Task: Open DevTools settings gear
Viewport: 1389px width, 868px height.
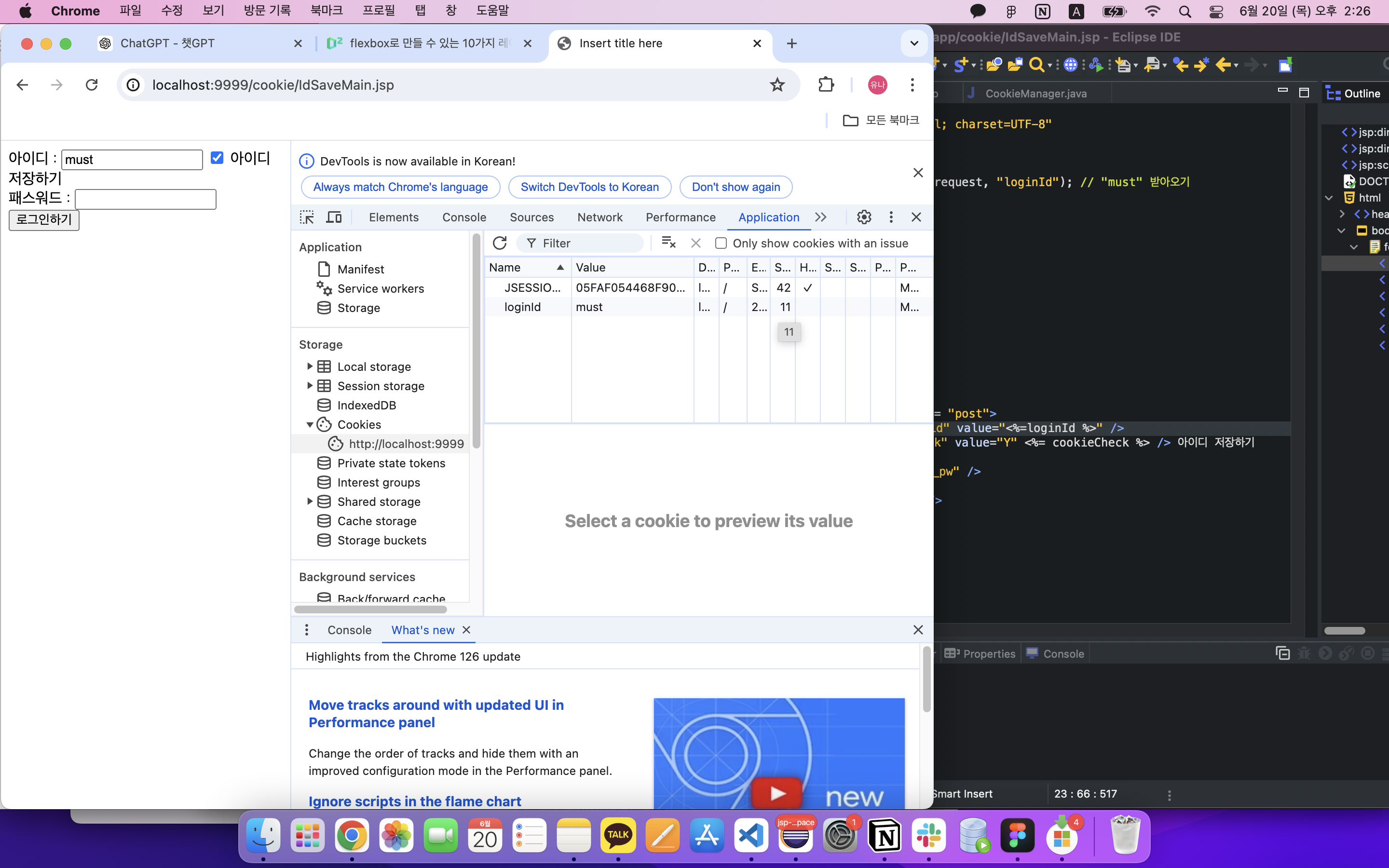Action: pyautogui.click(x=864, y=217)
